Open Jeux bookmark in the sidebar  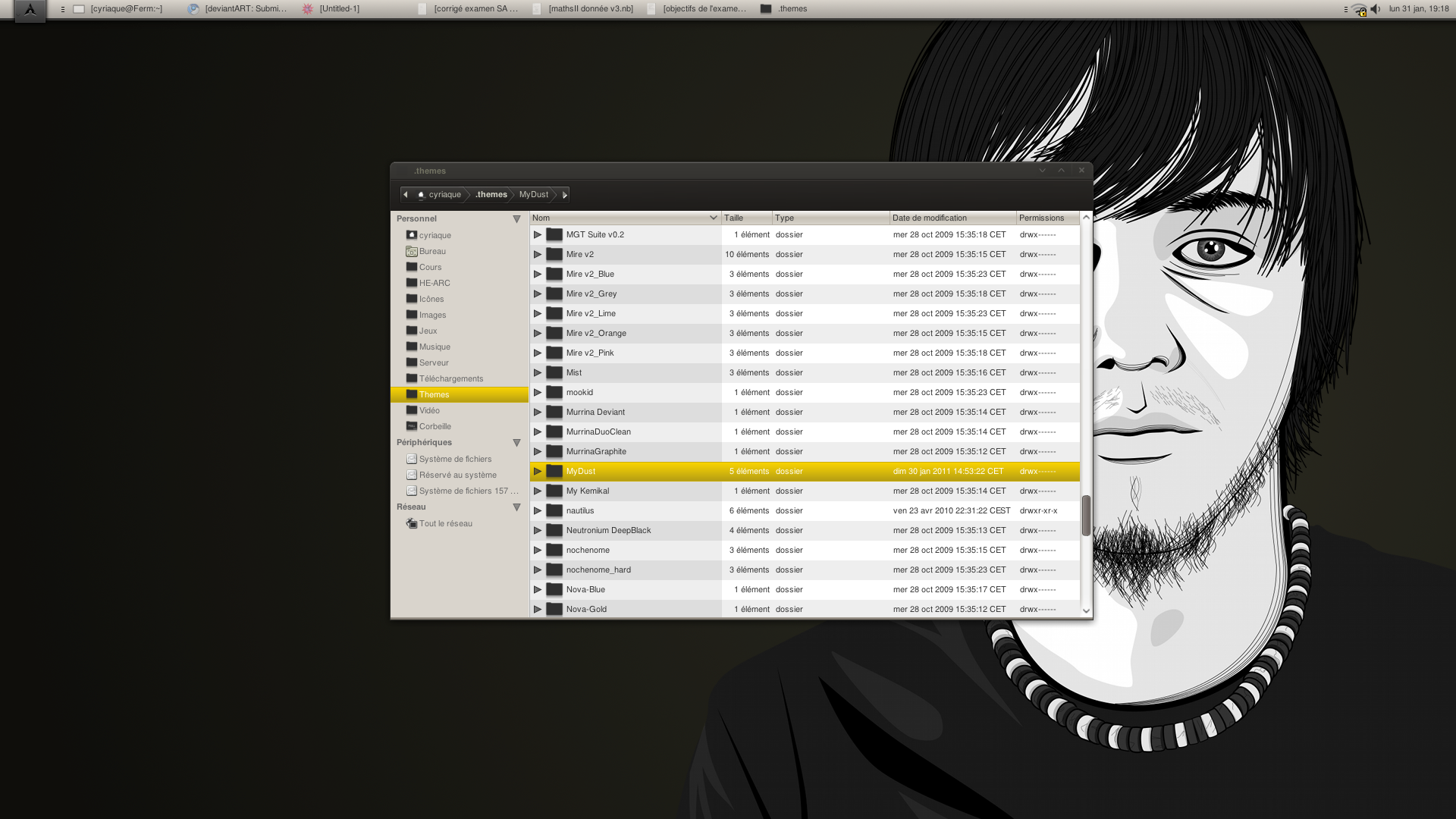(460, 331)
